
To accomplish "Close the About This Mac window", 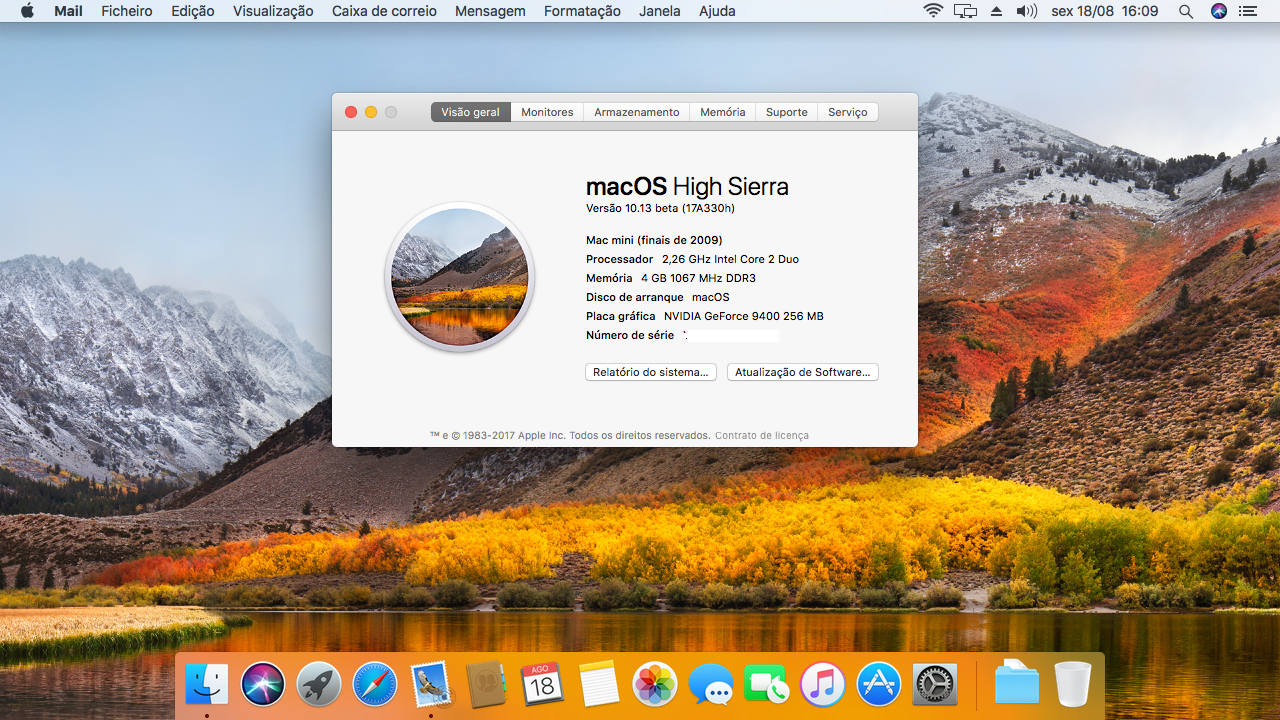I will point(351,112).
